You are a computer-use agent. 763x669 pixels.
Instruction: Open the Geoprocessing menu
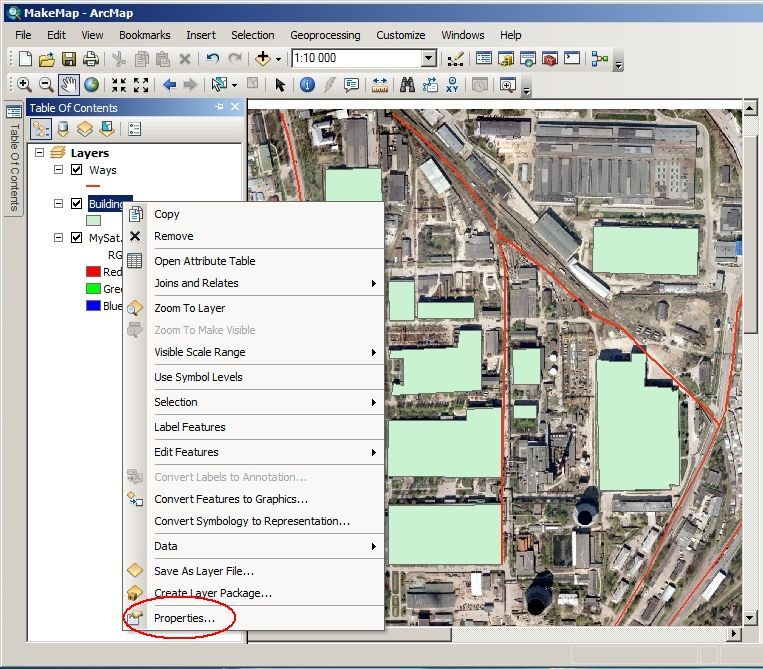[x=325, y=35]
